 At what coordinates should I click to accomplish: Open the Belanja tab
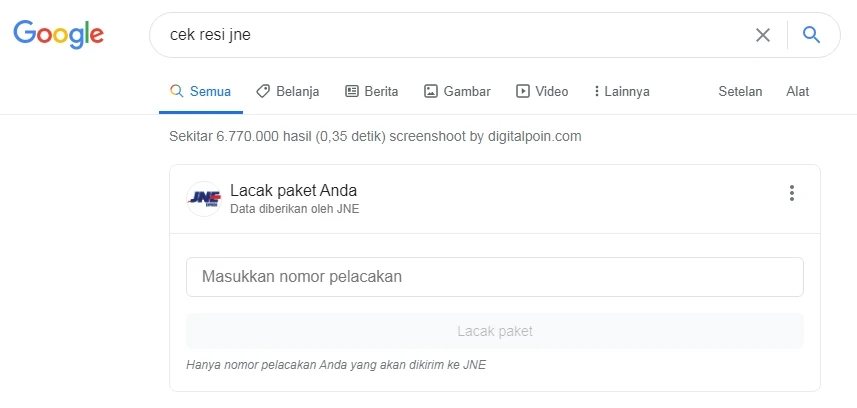pyautogui.click(x=287, y=91)
